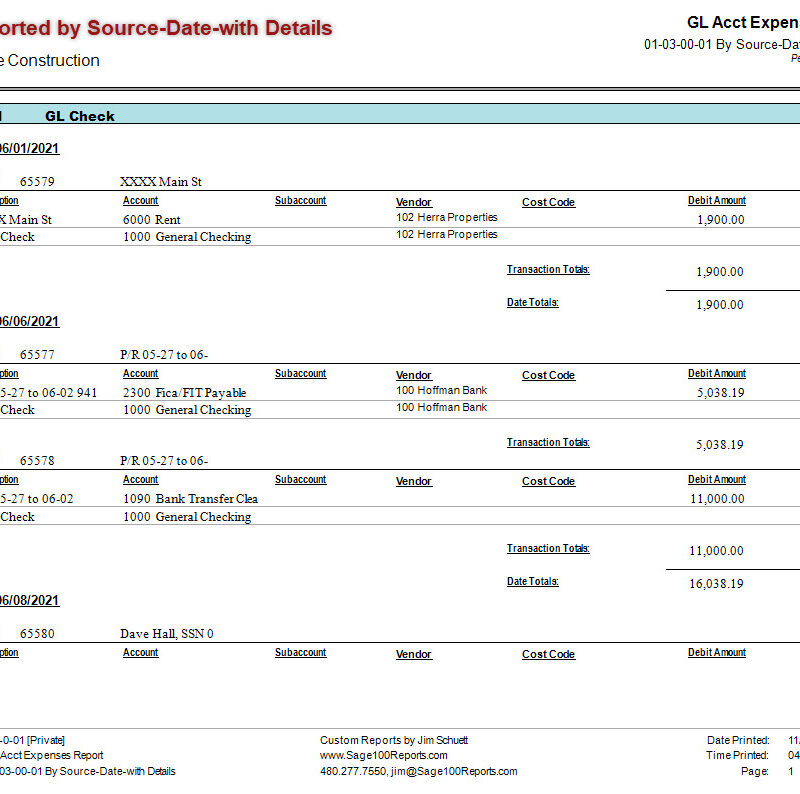Image resolution: width=800 pixels, height=794 pixels.
Task: Click the date heading 06/06/2021
Action: [x=29, y=321]
